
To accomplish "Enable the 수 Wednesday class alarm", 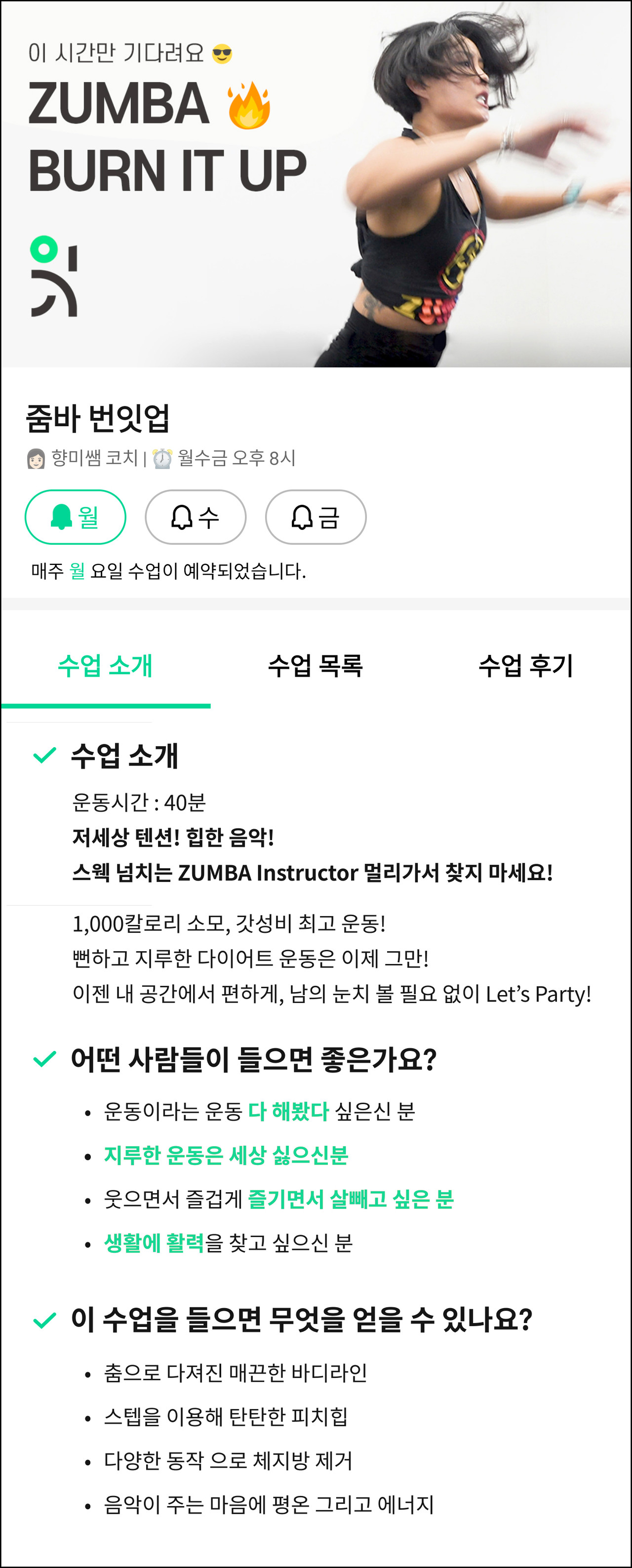I will tap(195, 517).
